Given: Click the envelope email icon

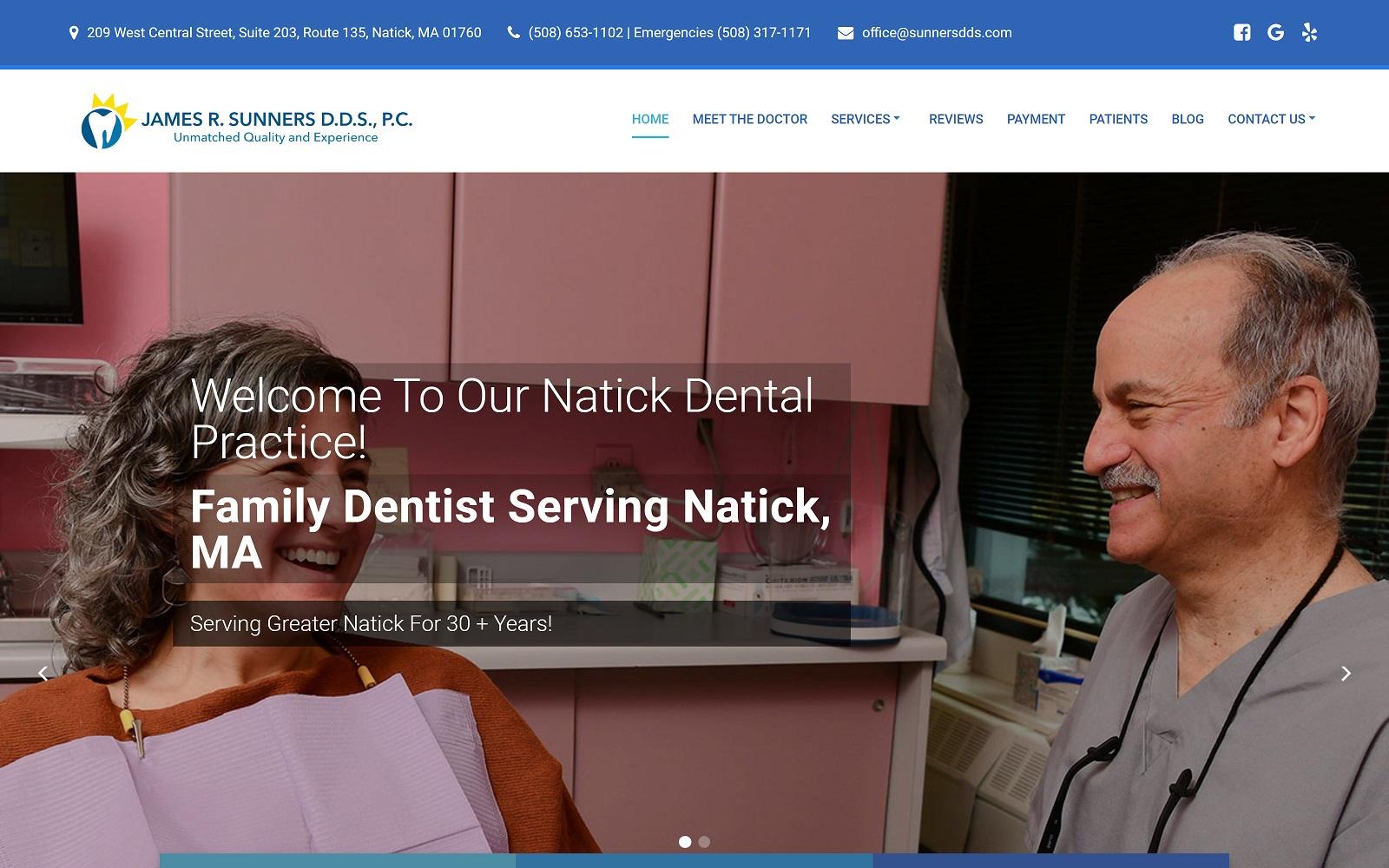Looking at the screenshot, I should point(846,33).
